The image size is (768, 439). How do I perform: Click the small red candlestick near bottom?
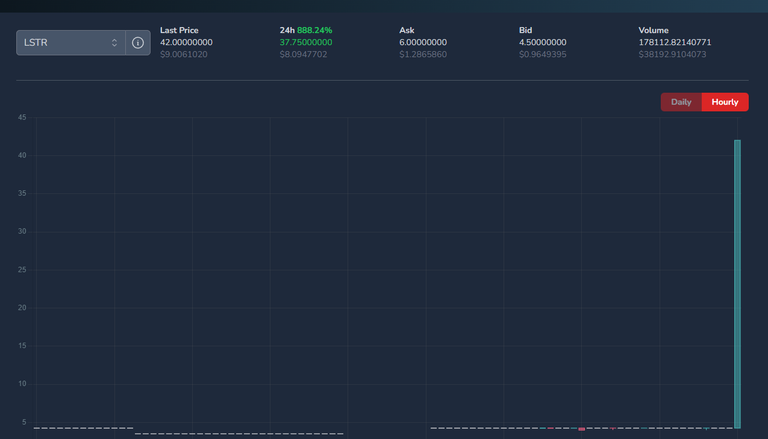coord(581,429)
